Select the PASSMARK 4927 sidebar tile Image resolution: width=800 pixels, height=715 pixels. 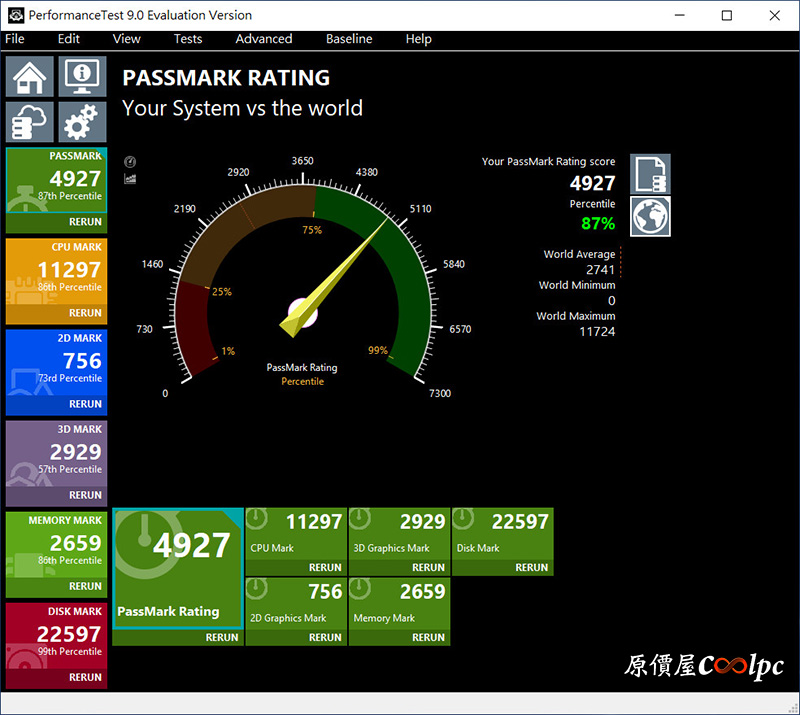coord(57,180)
